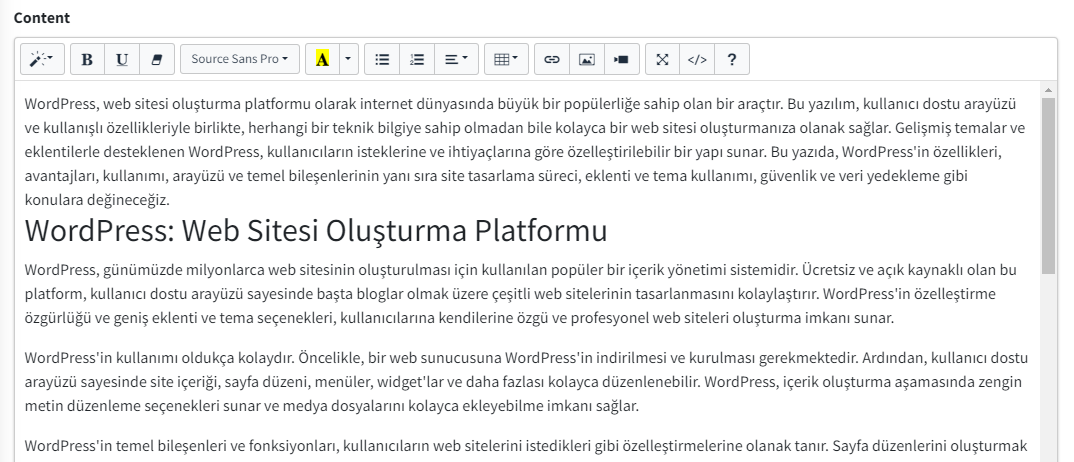1074x462 pixels.
Task: Click the heading 'WordPress: Web Sitesi Oluşturma Platformu'
Action: (x=316, y=231)
